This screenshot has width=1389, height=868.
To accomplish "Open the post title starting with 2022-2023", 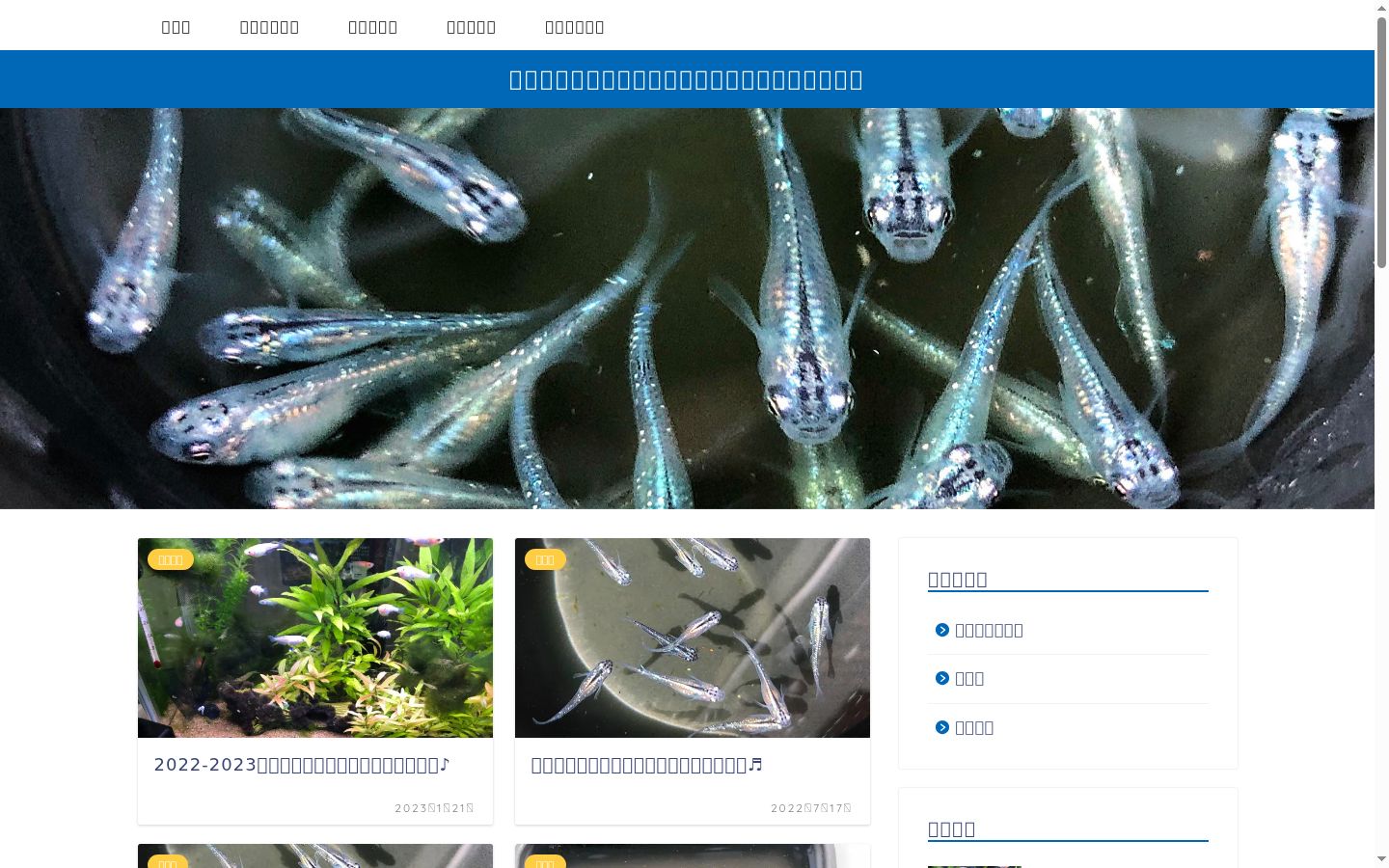I will [302, 765].
